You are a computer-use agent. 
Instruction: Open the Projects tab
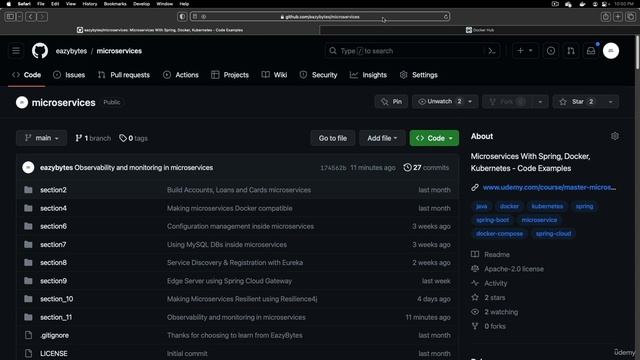coord(230,75)
